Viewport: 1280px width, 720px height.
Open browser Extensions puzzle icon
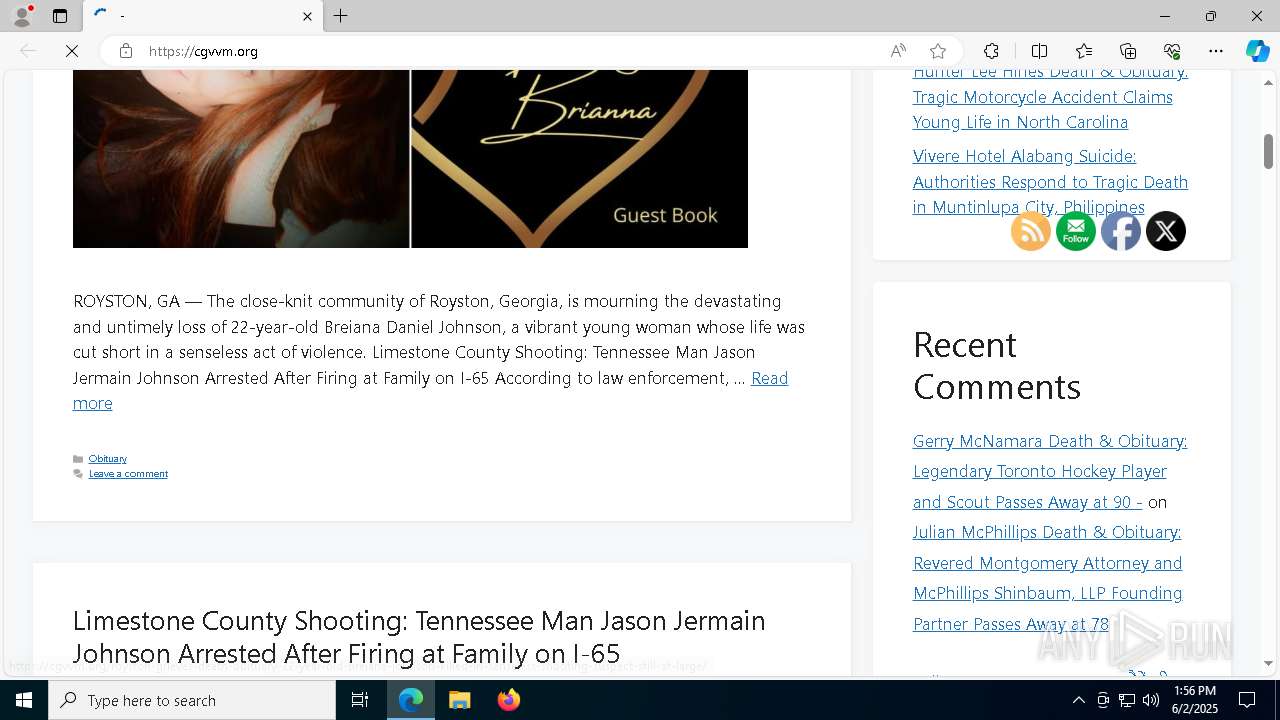[991, 51]
